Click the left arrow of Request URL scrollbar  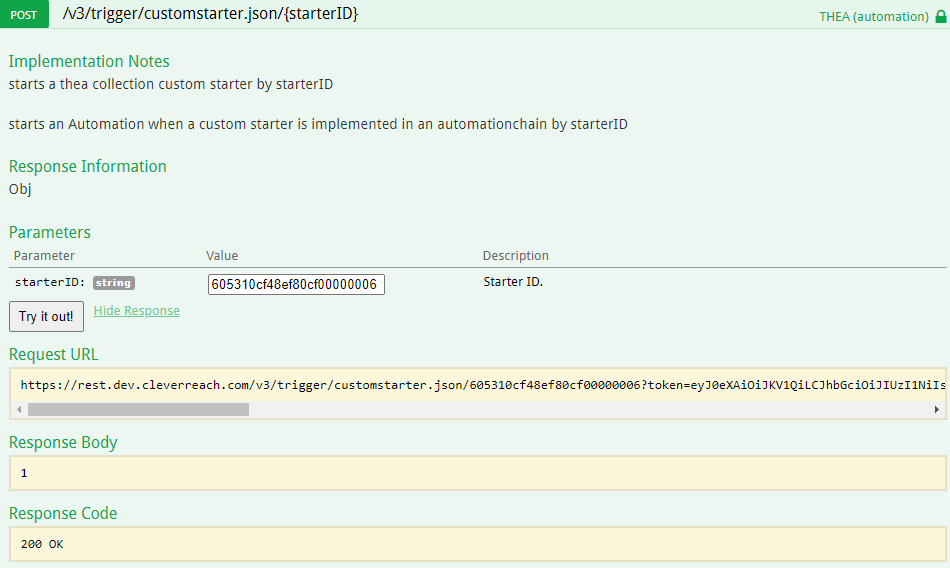18,409
